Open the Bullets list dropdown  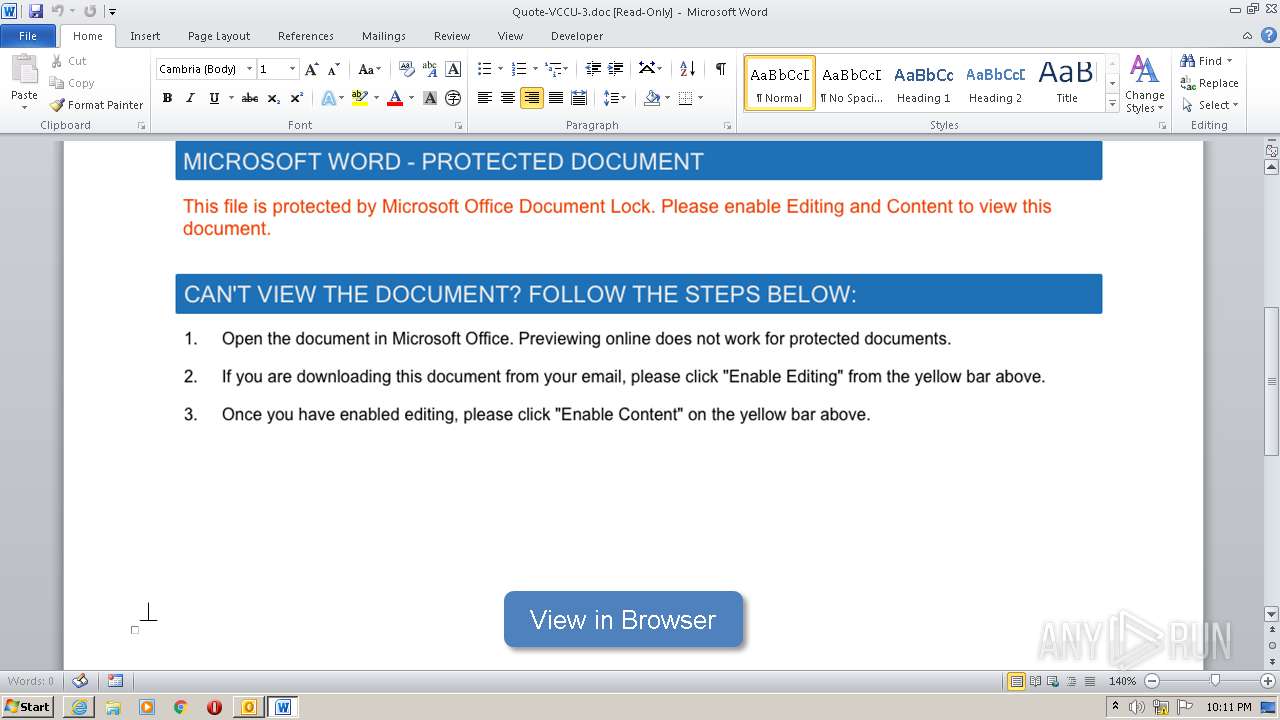point(499,69)
